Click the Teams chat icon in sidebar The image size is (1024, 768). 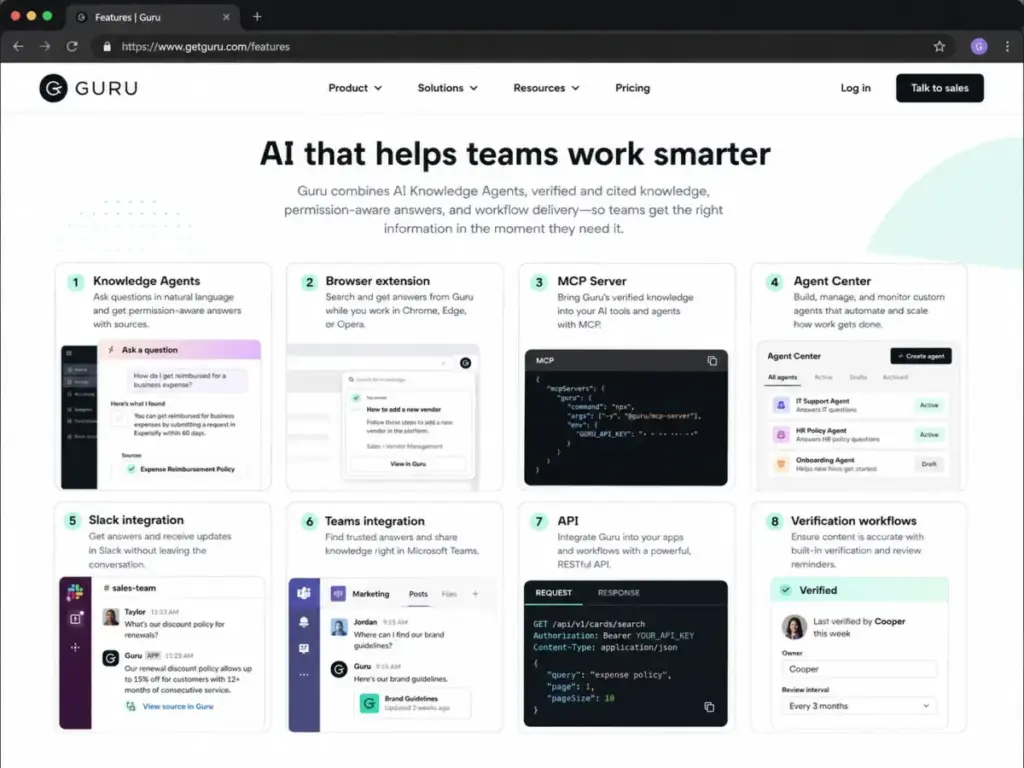304,648
